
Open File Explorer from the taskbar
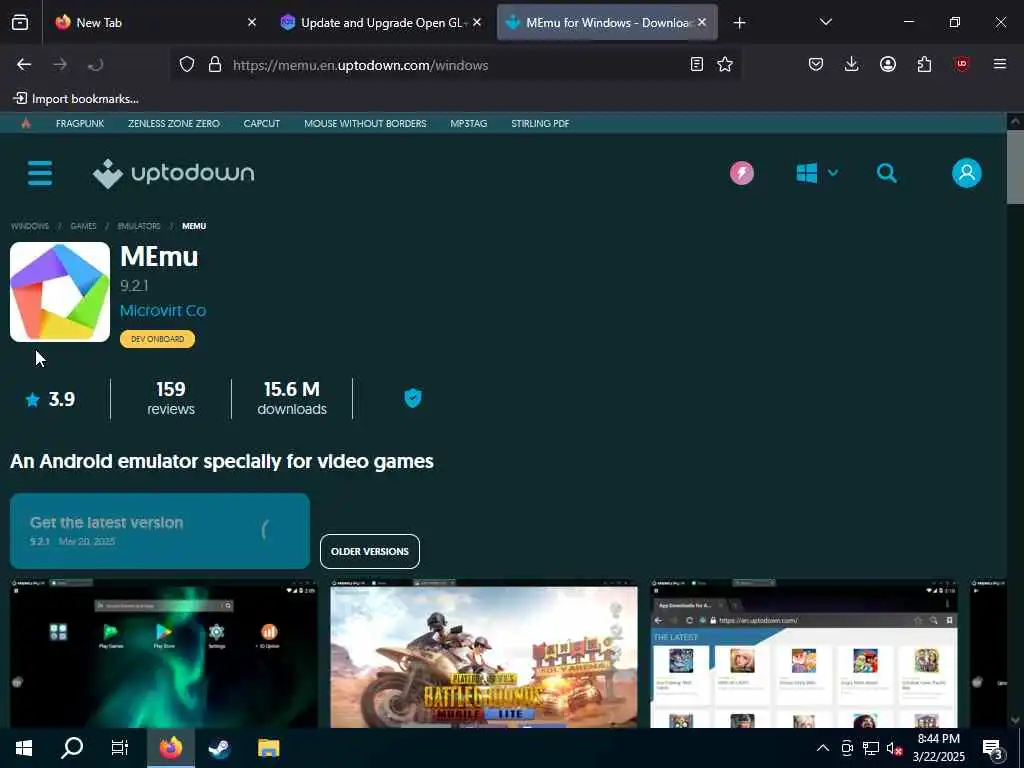click(x=268, y=748)
